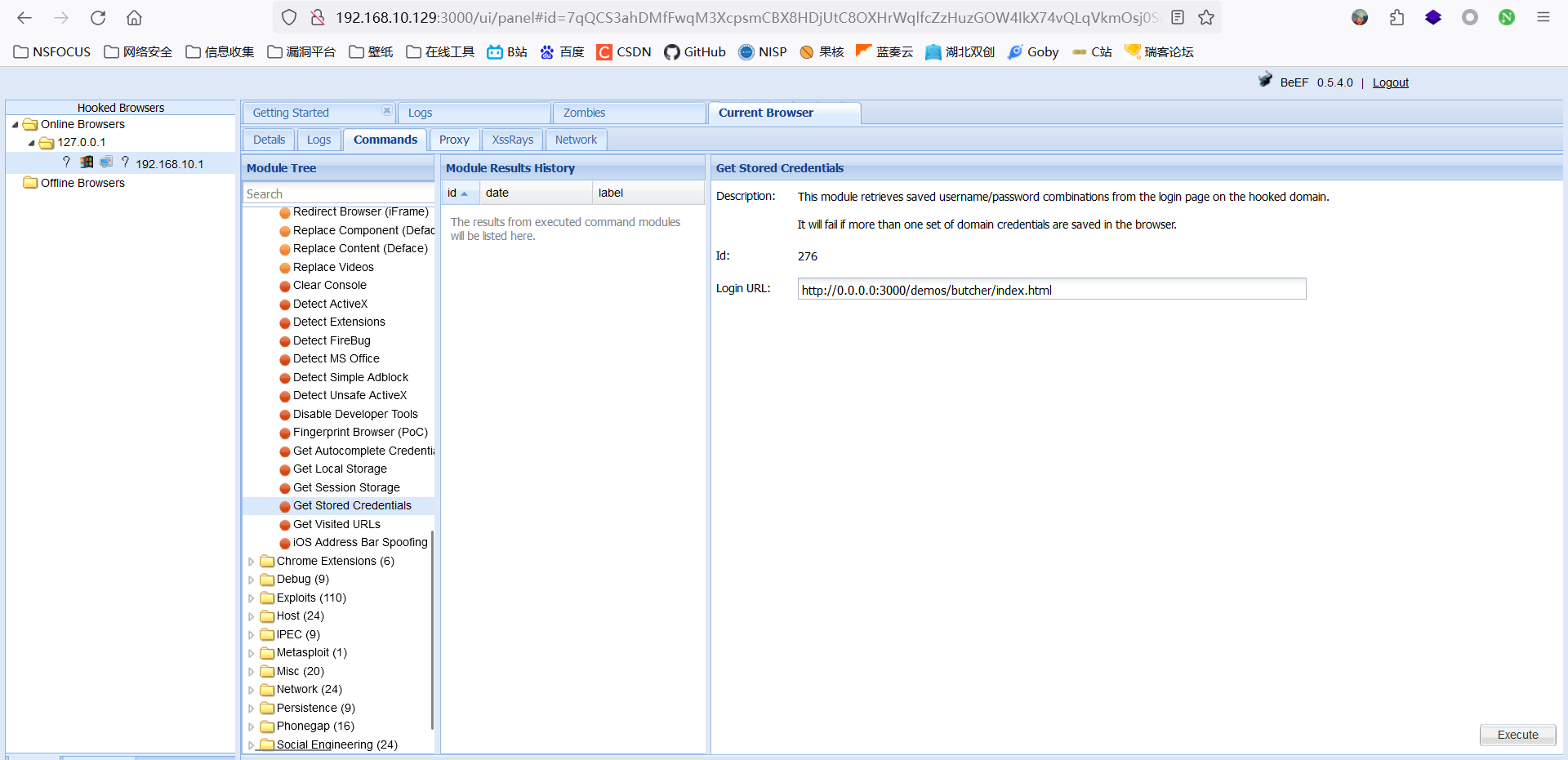
Task: Collapse the Online Browsers tree node
Action: coord(14,124)
